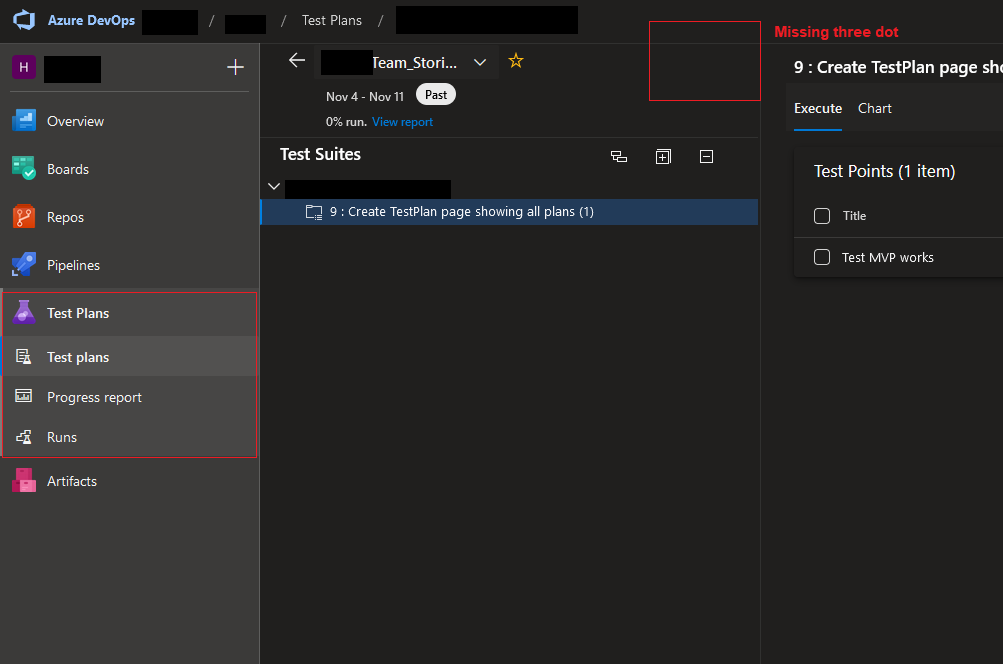Click the Title column header
Screen dimensions: 1003x664
[854, 216]
